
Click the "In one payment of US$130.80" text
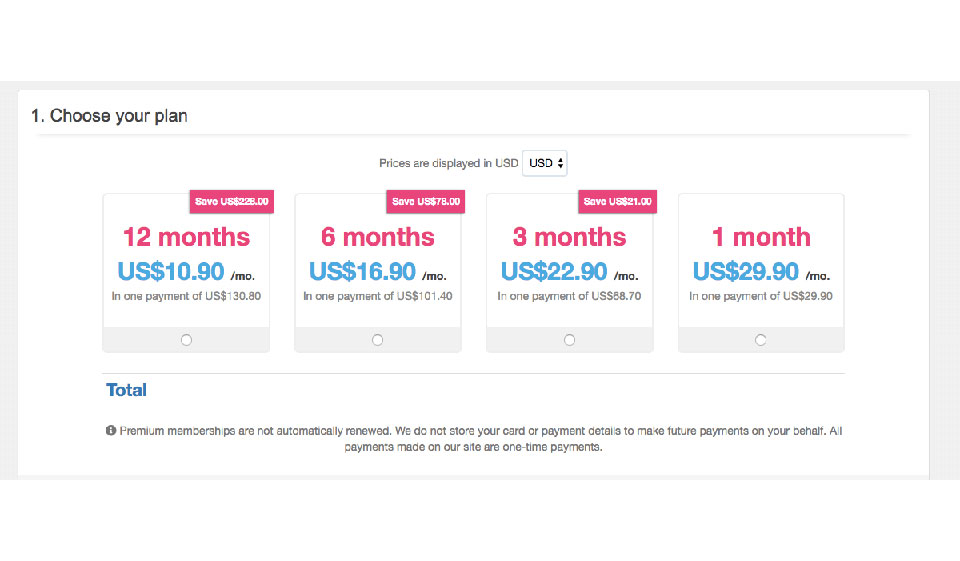point(186,296)
